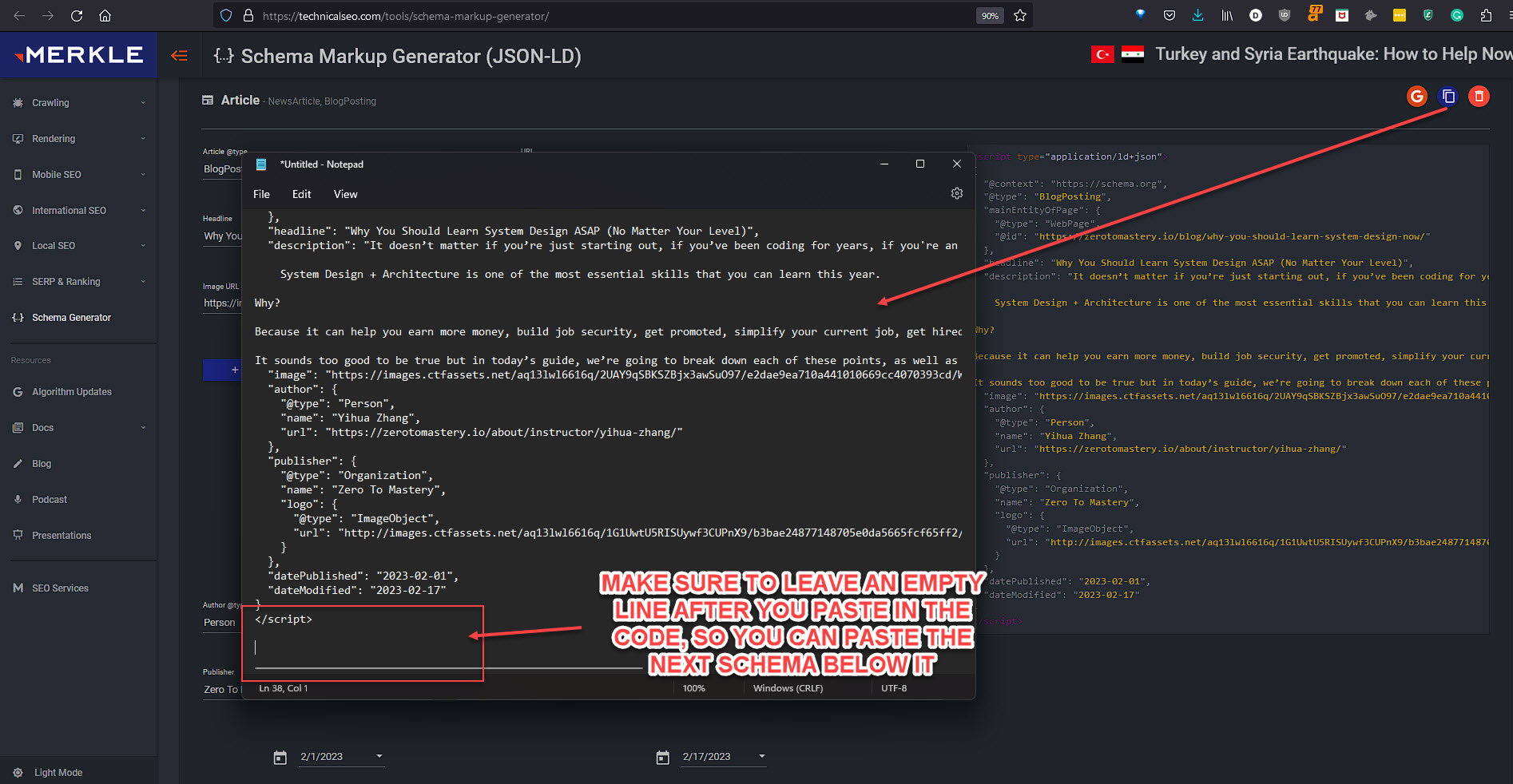Click the 90% zoom level indicator
The height and width of the screenshot is (784, 1513).
990,16
